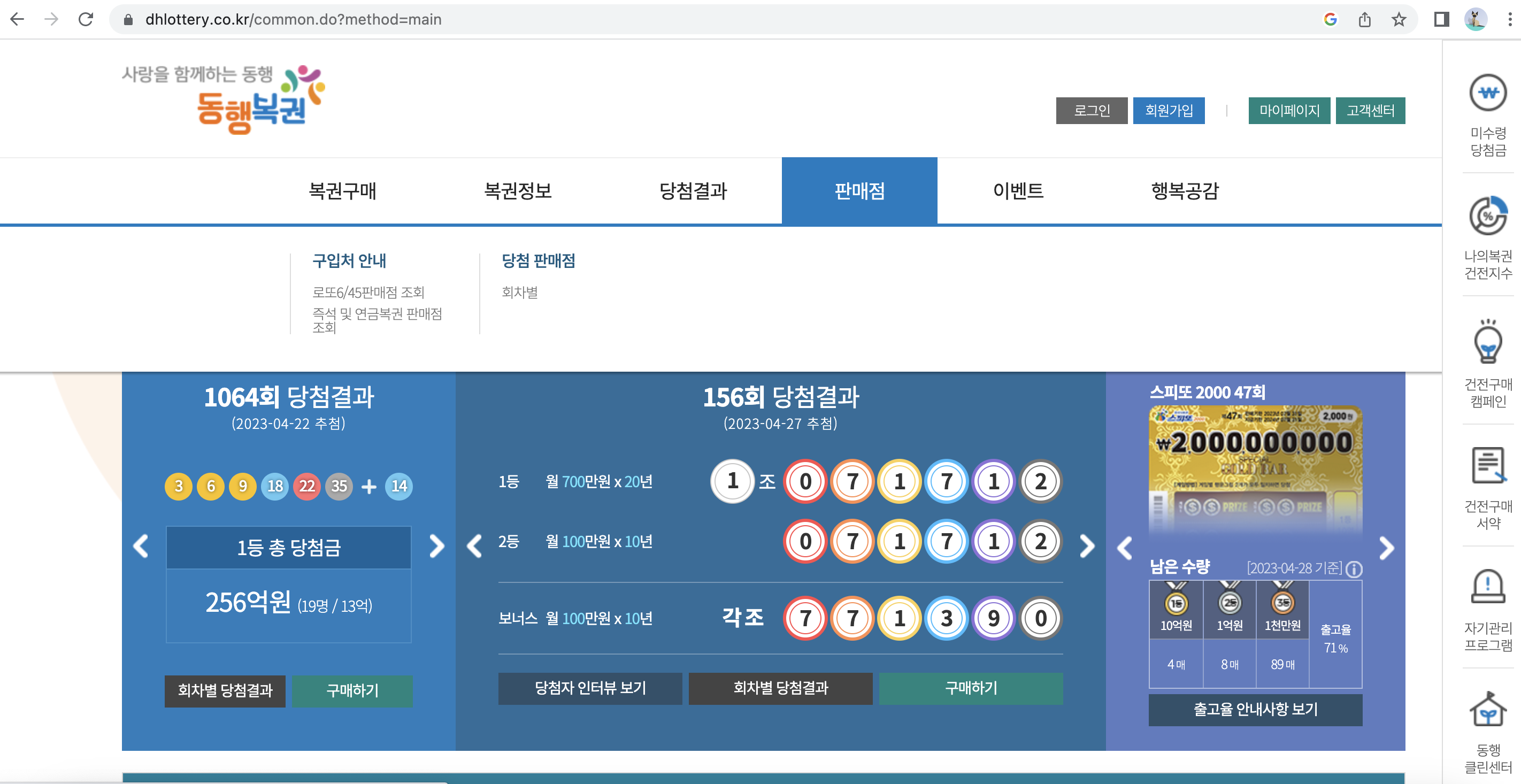Click the 출고율 안내사항 보기 button
1521x784 pixels.
[x=1255, y=709]
